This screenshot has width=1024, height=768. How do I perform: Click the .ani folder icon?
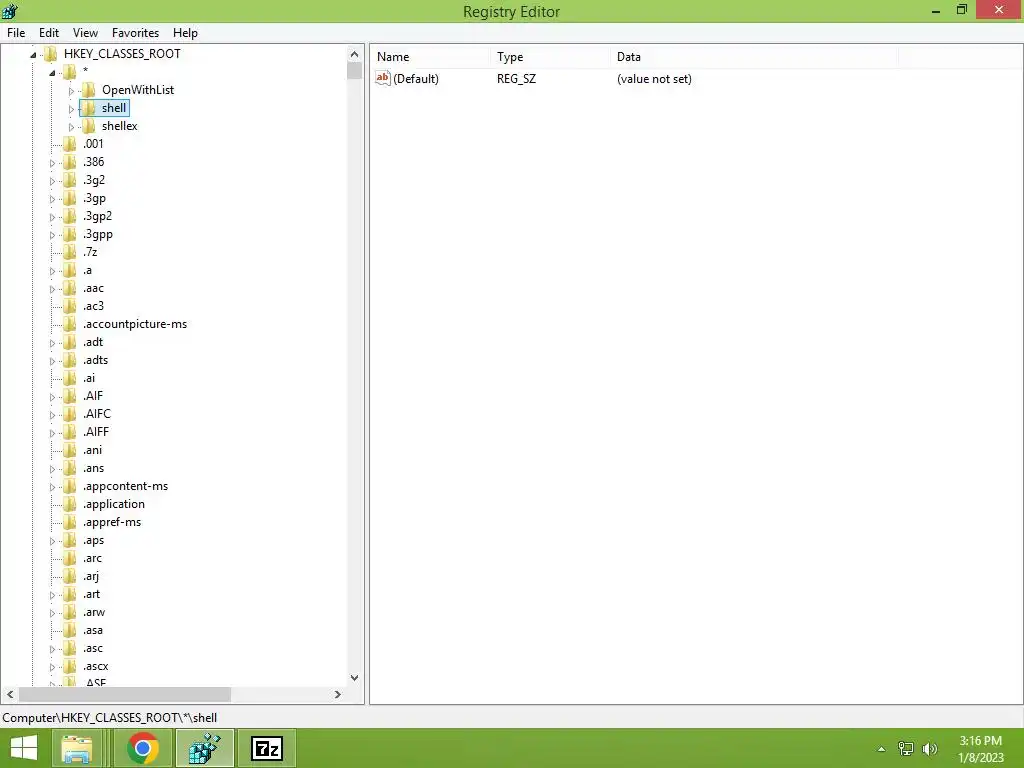pyautogui.click(x=69, y=450)
